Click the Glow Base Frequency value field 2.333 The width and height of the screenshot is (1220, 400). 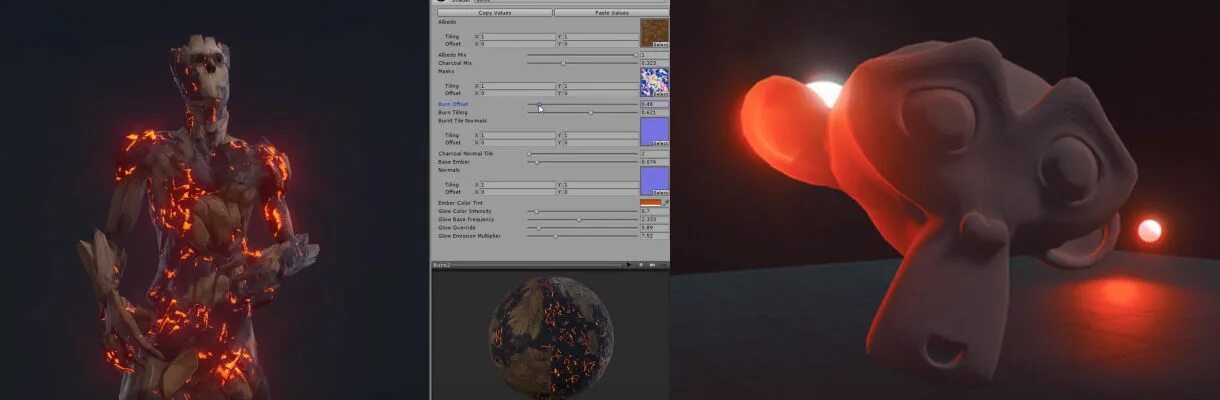click(x=654, y=219)
